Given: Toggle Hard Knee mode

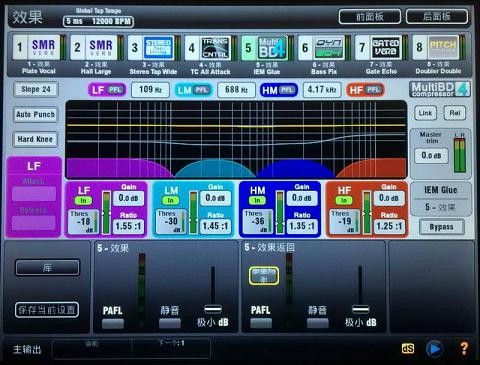Looking at the screenshot, I should point(35,139).
